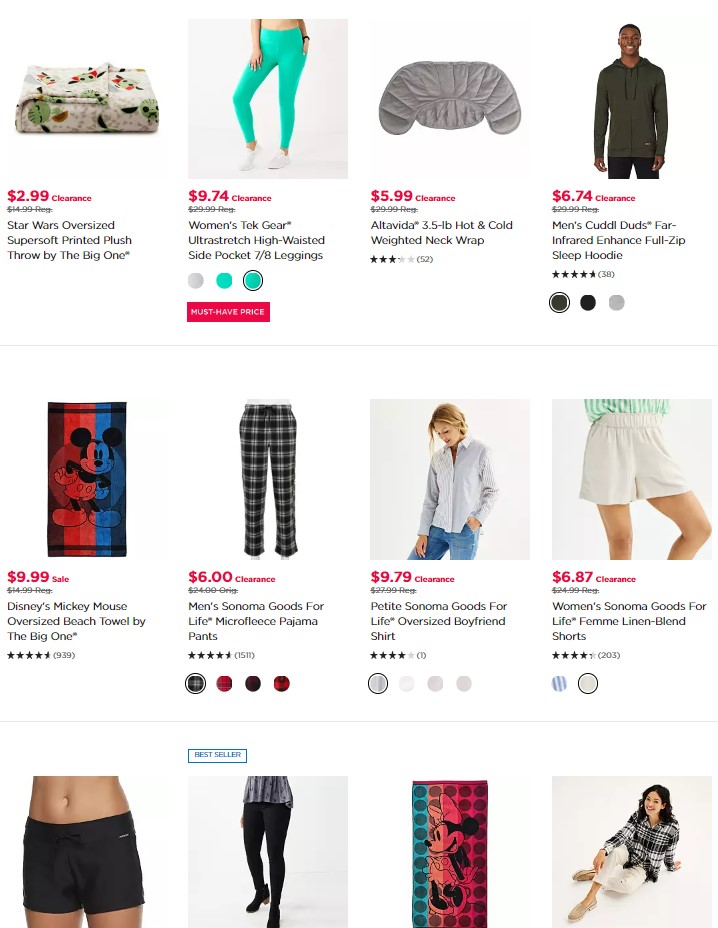Open the gray neck wrap product image
718x928 pixels.
pos(450,99)
